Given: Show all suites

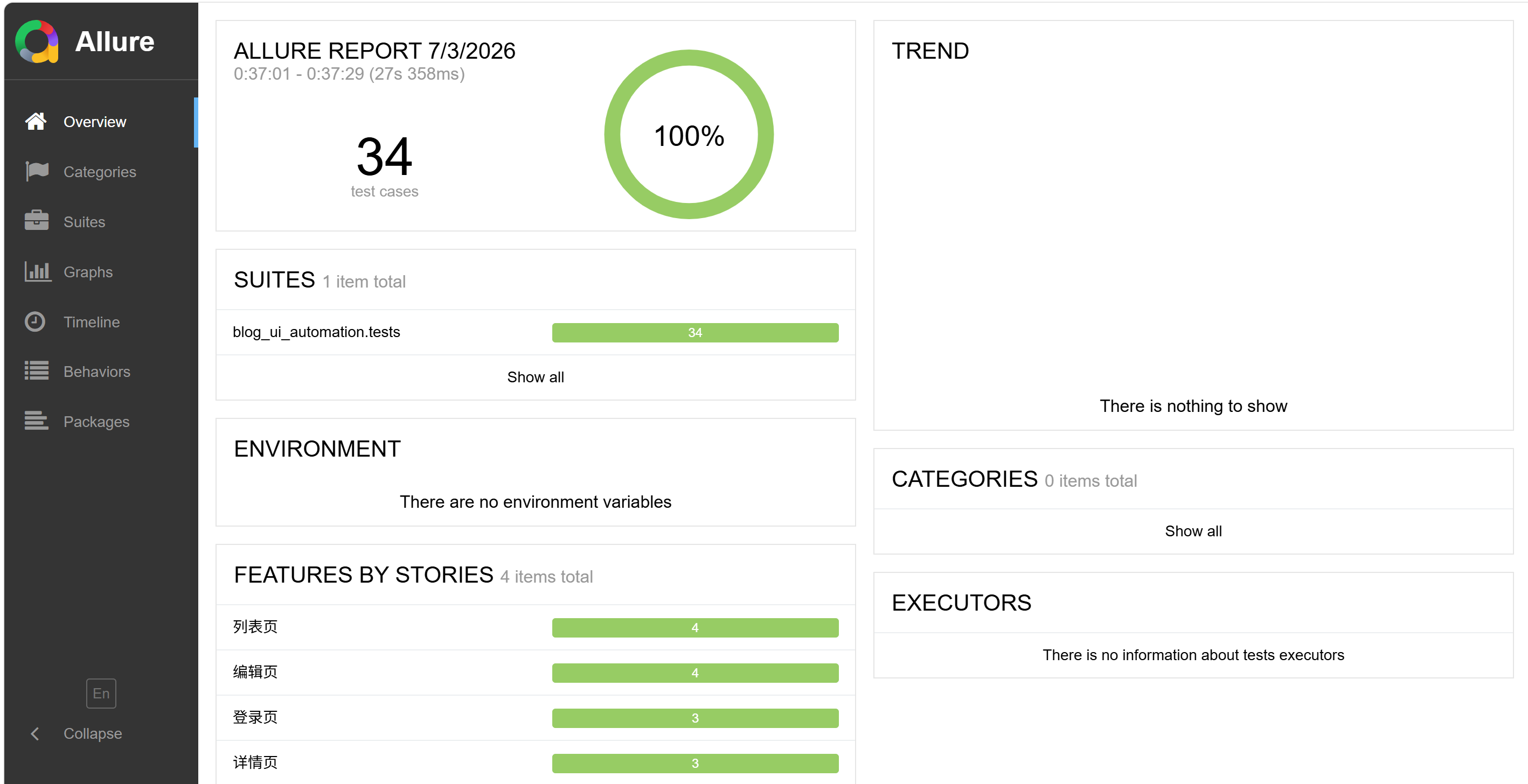Looking at the screenshot, I should coord(535,377).
